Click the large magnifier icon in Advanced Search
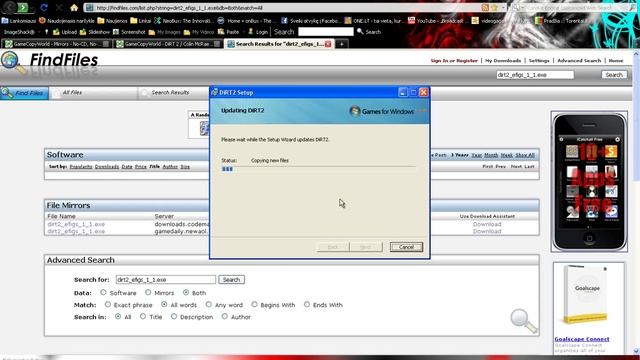This screenshot has width=640, height=360. pos(524,321)
